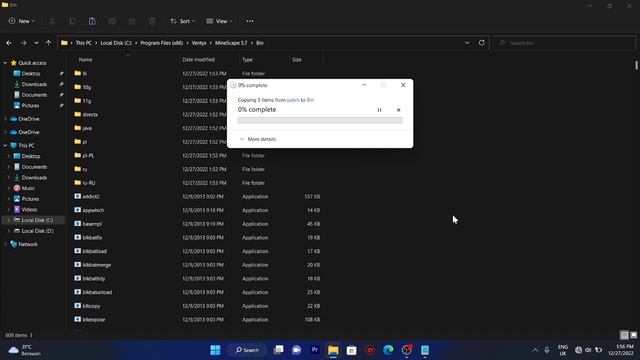Open the Sort dropdown
This screenshot has height=360, width=640.
(x=182, y=21)
